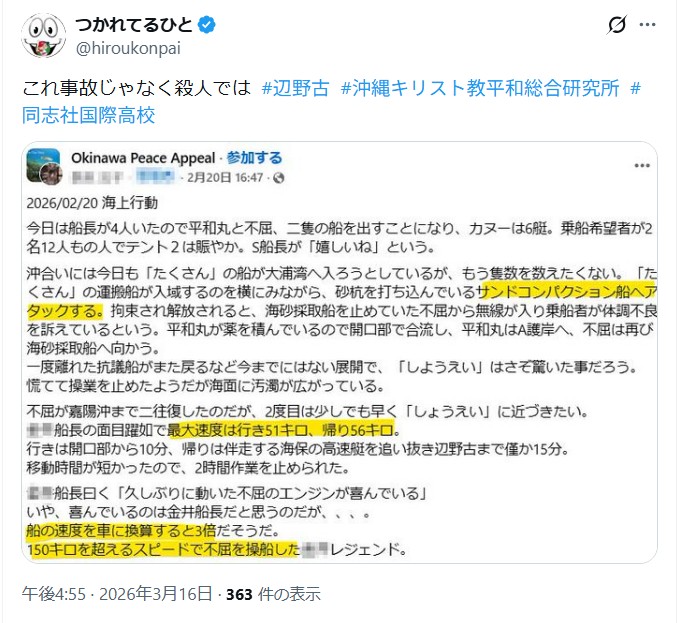Open the tweet's three-dot more menu
The image size is (678, 623).
[647, 25]
